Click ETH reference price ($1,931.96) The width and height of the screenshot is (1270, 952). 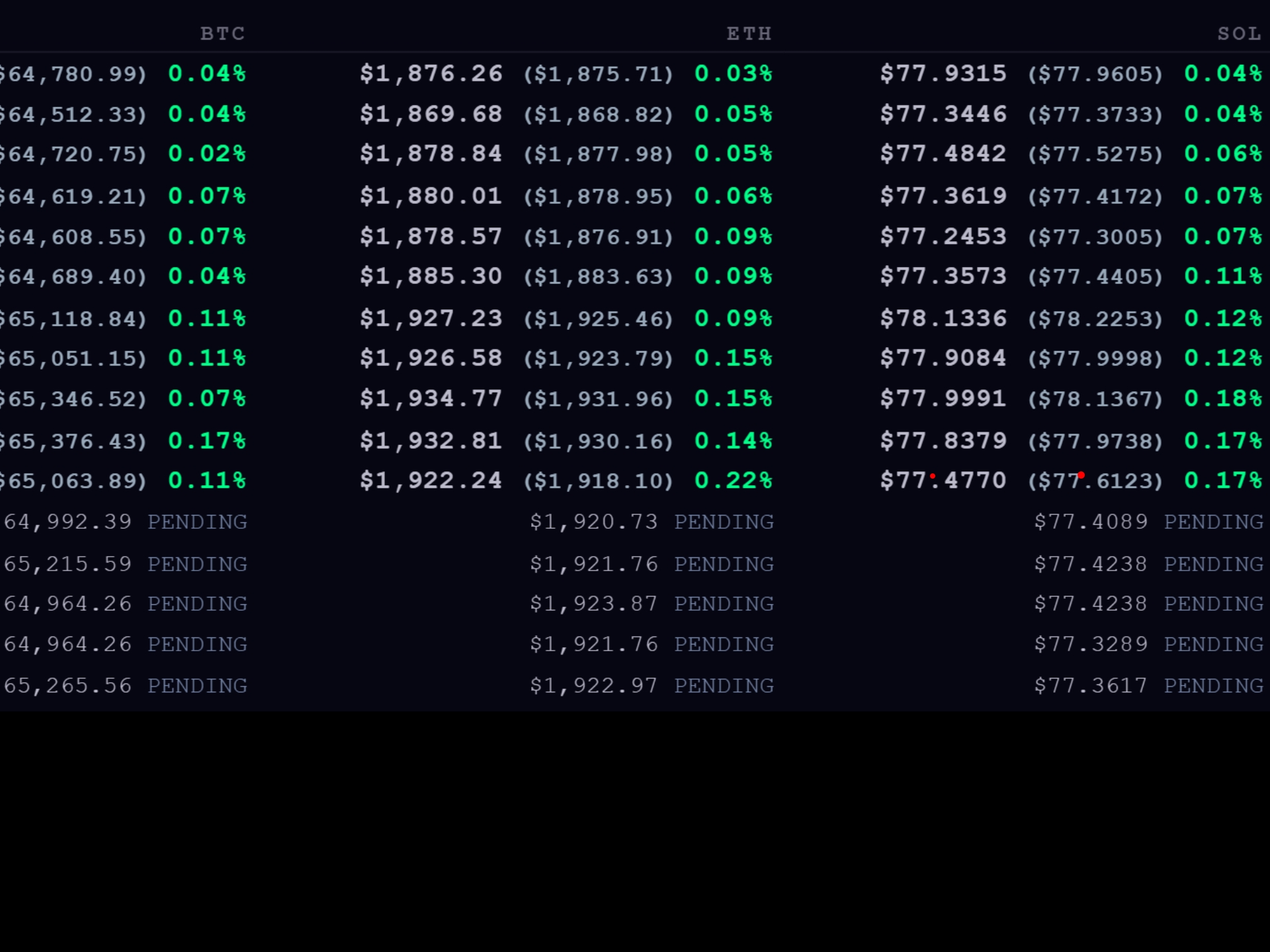coord(599,399)
